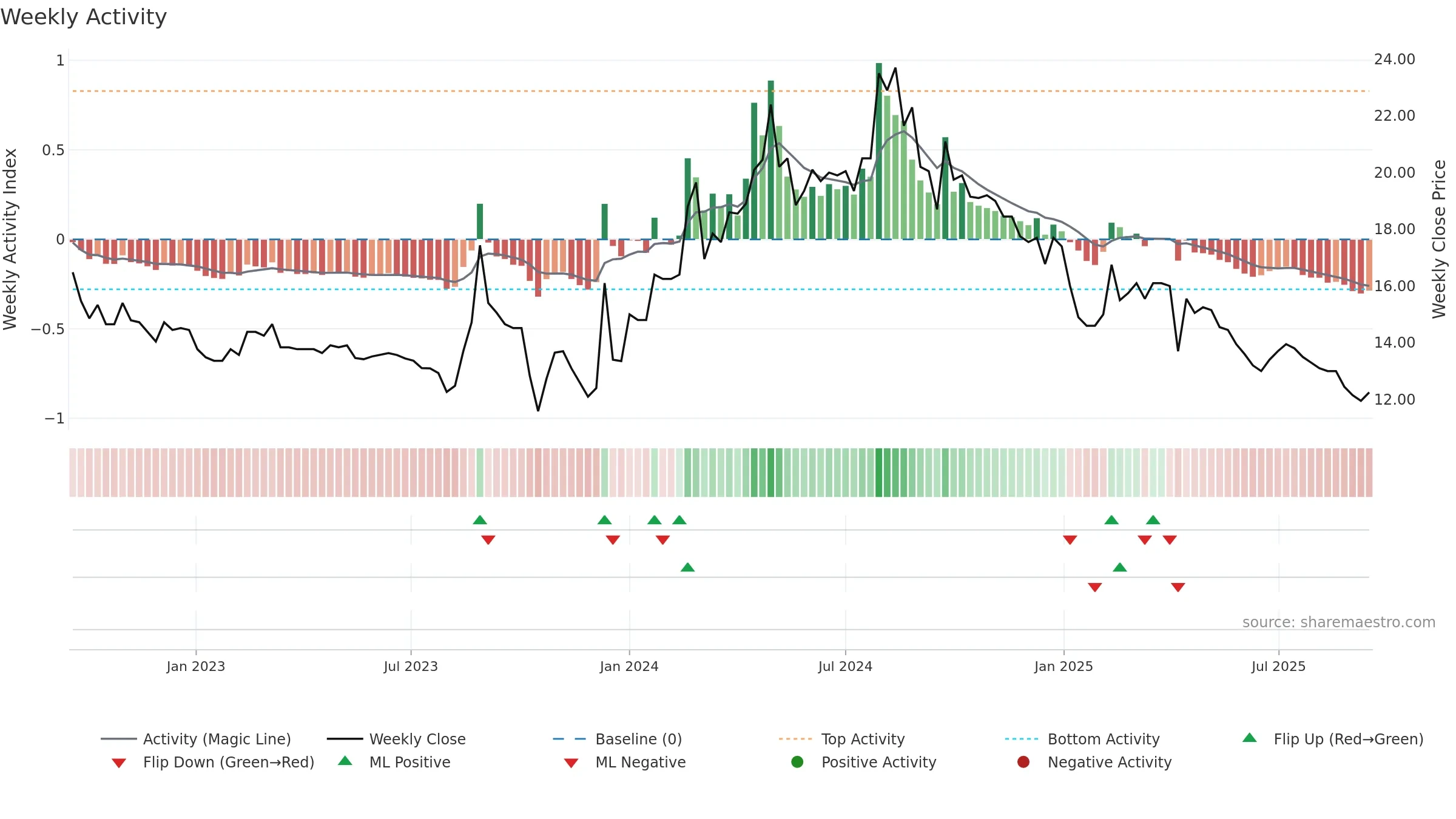Image resolution: width=1456 pixels, height=819 pixels.
Task: Toggle the Bottom Activity legend entry
Action: coord(1082,739)
